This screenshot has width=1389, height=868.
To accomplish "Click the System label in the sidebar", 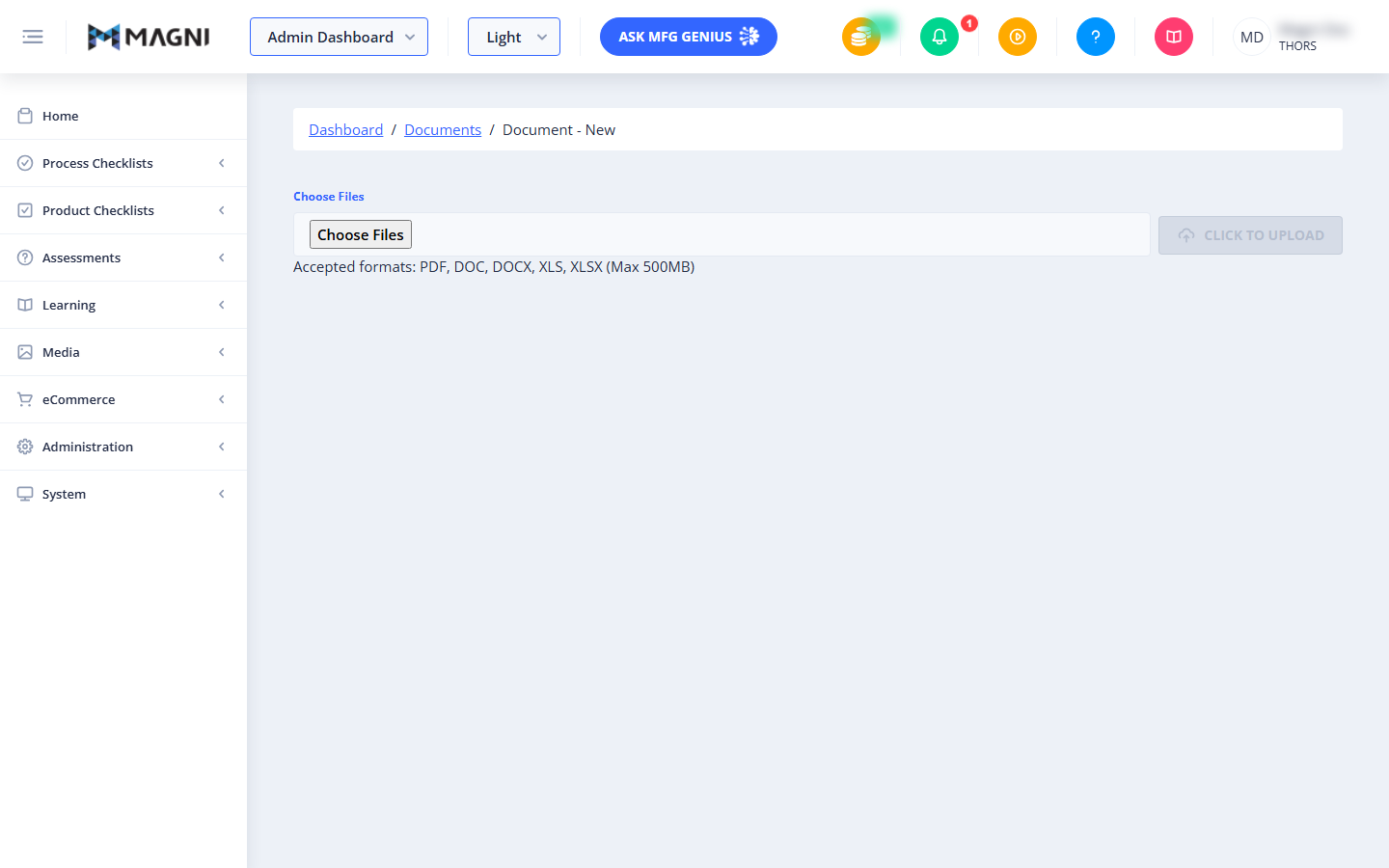I will click(64, 494).
